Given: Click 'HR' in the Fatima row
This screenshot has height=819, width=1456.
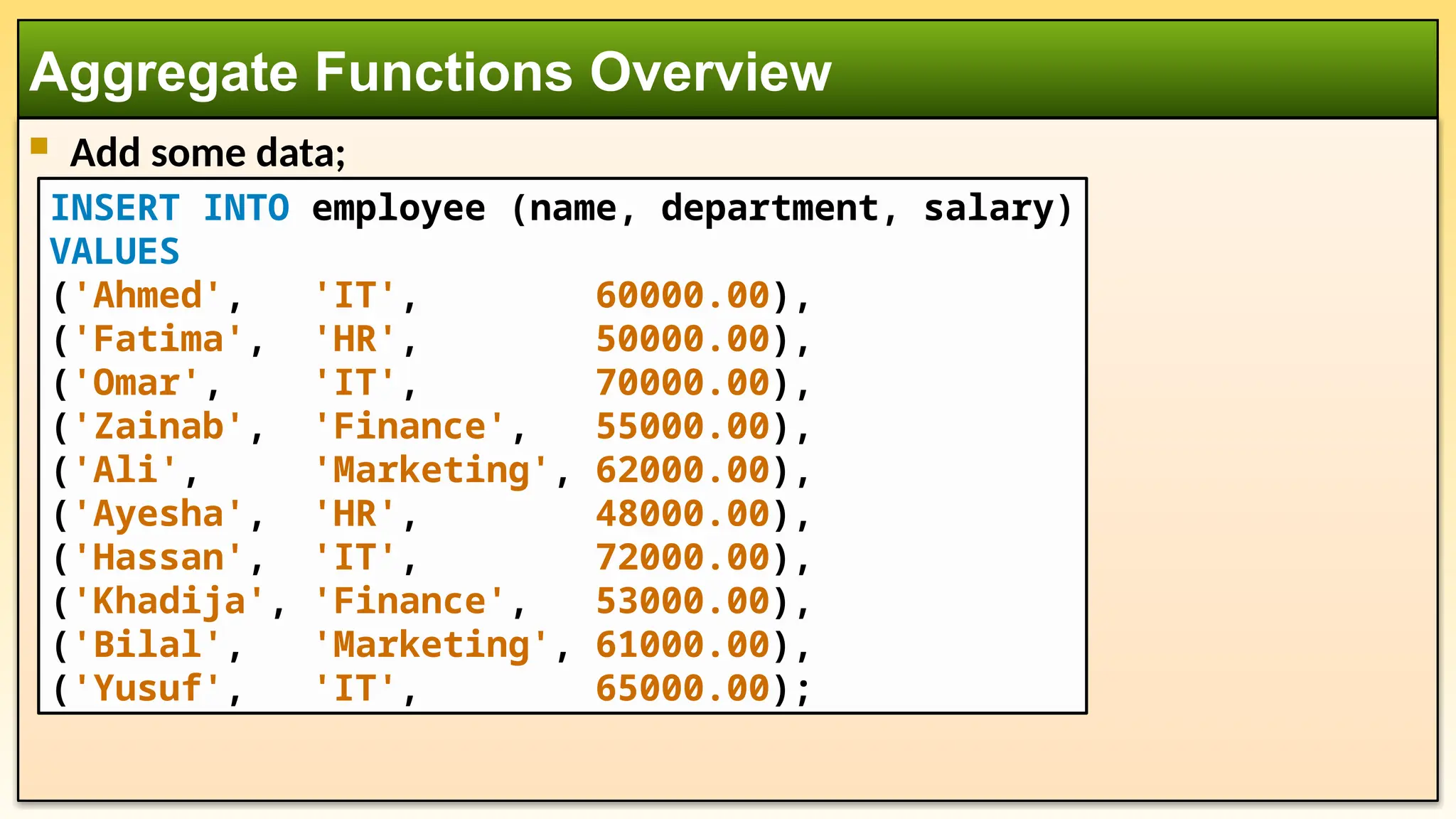Looking at the screenshot, I should (355, 339).
